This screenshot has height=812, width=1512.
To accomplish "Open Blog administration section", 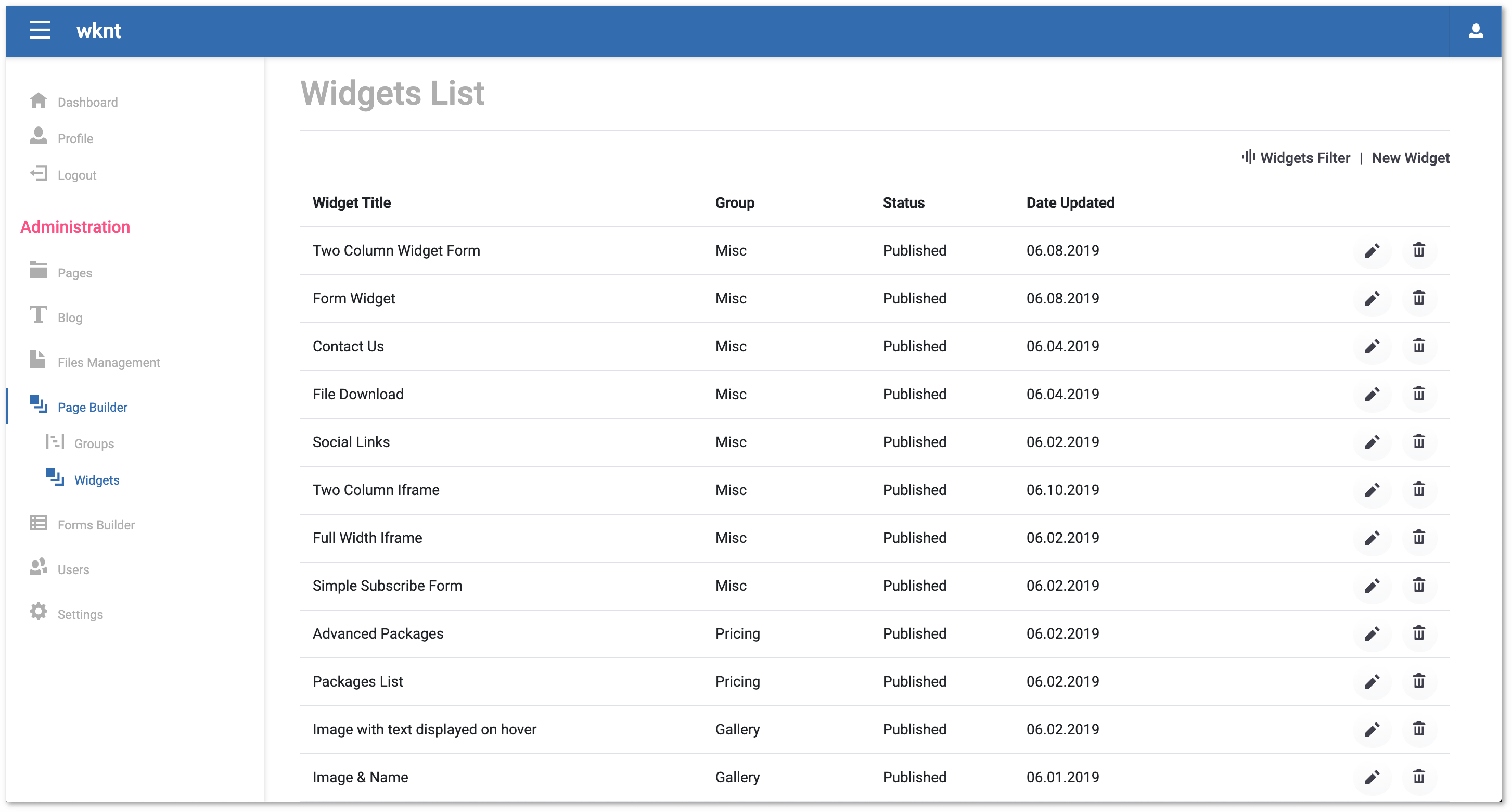I will click(56, 317).
